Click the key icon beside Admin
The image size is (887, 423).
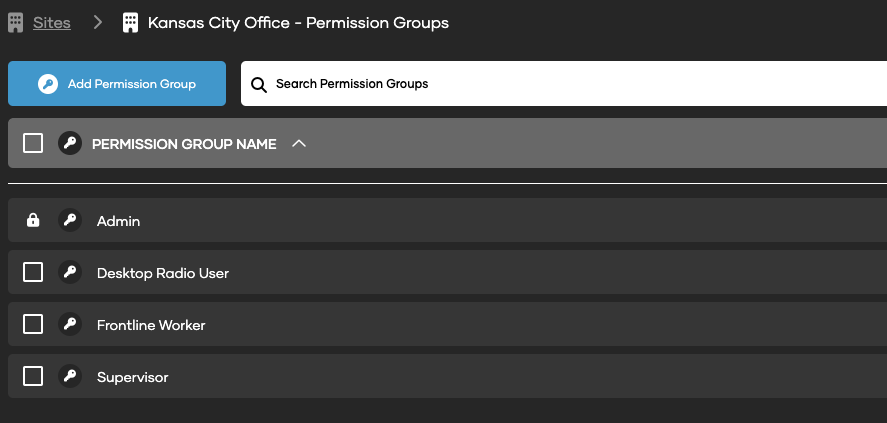coord(69,220)
